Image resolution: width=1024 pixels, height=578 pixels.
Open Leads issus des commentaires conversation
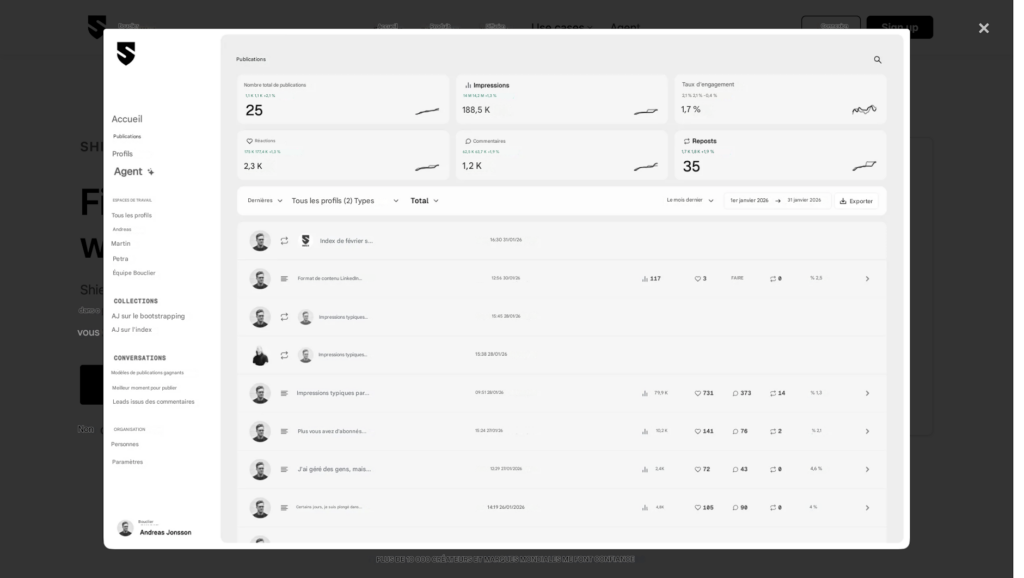tap(152, 401)
